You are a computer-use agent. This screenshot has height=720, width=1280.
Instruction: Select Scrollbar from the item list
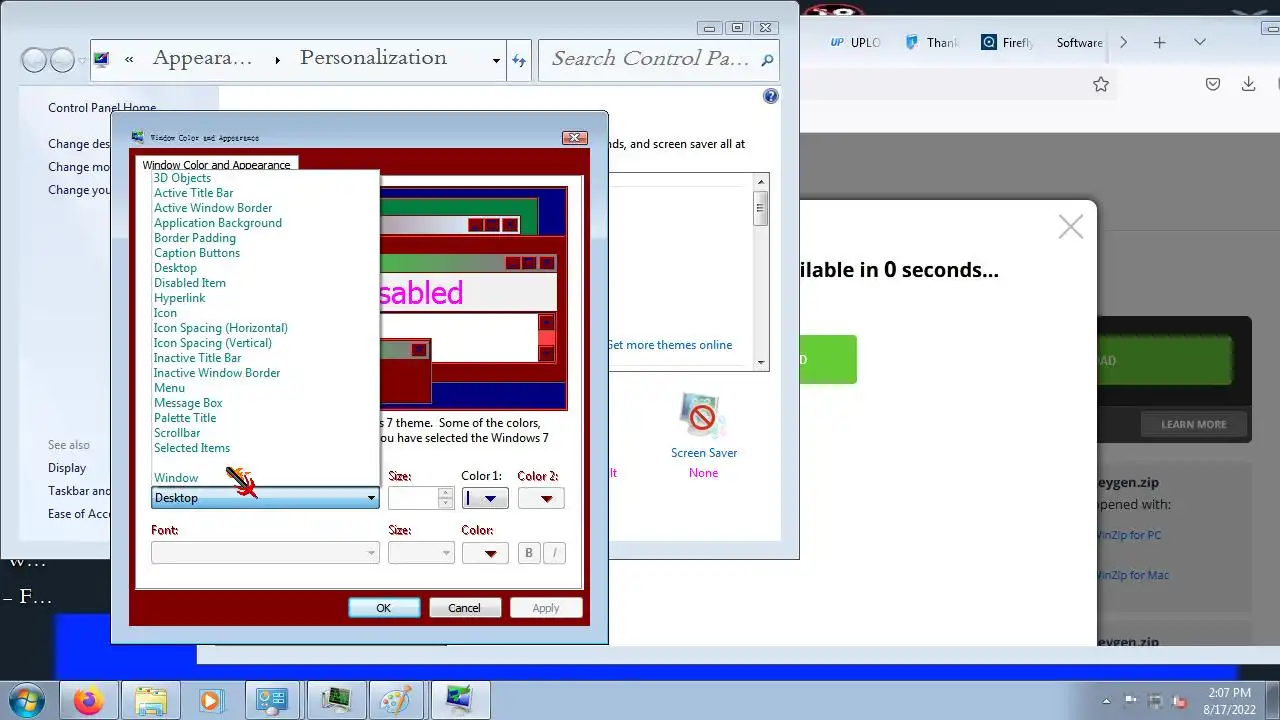(177, 433)
